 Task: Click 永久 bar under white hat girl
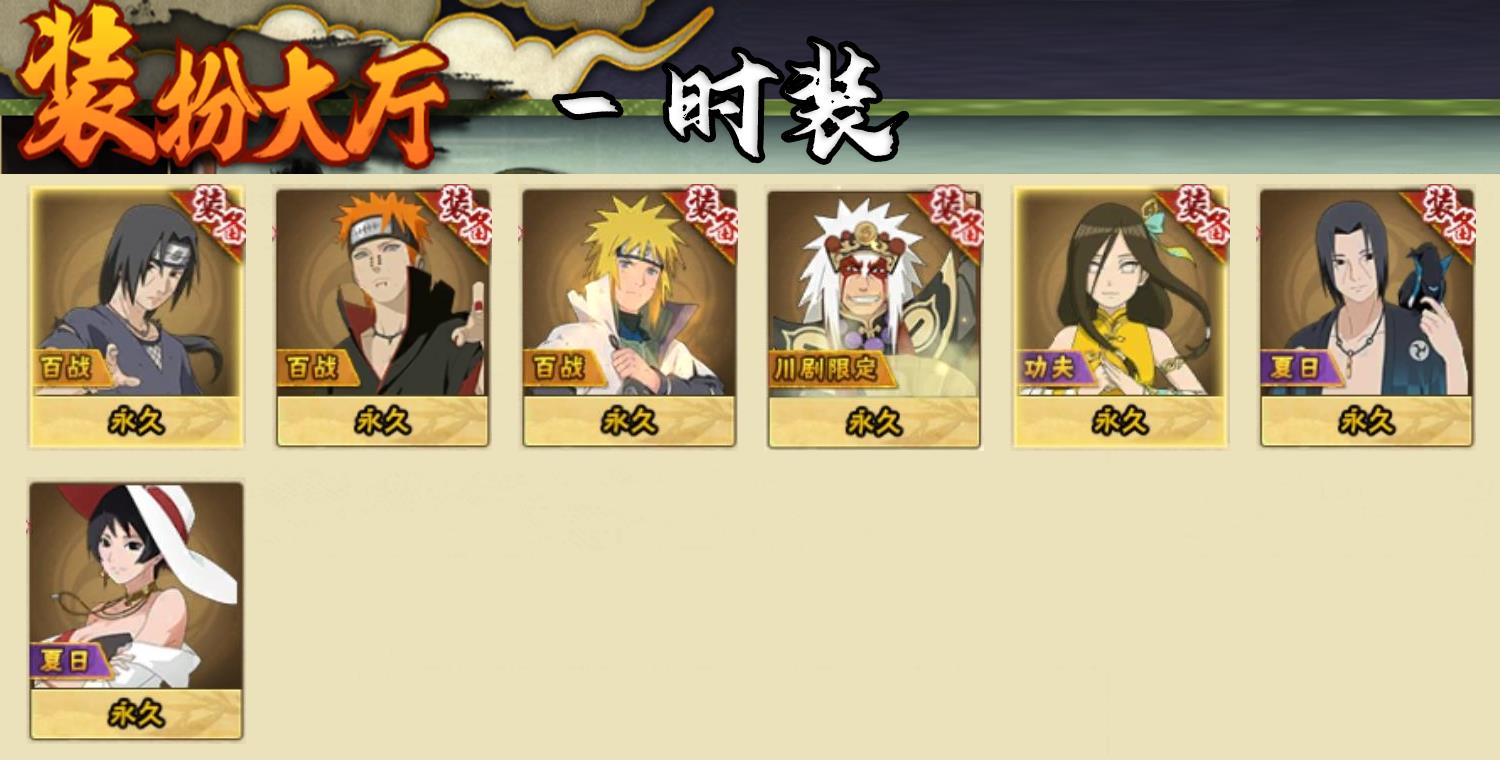(x=136, y=714)
